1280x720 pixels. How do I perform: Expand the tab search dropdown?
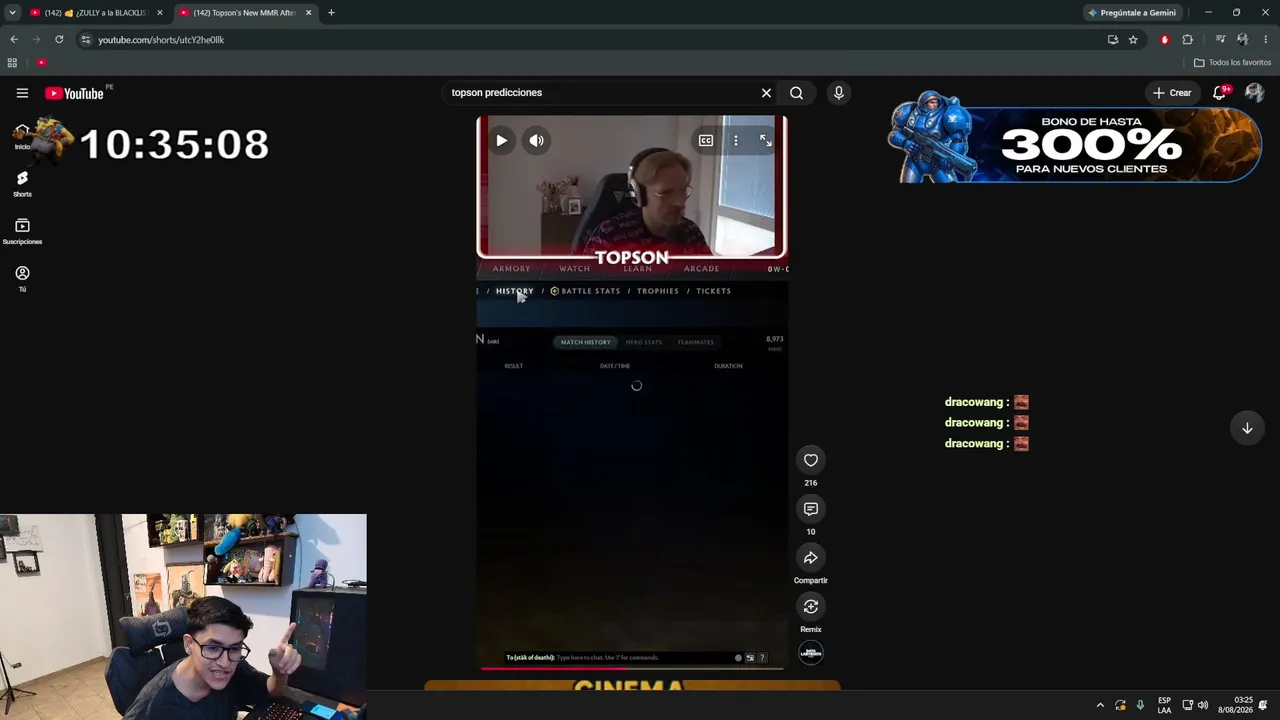12,13
